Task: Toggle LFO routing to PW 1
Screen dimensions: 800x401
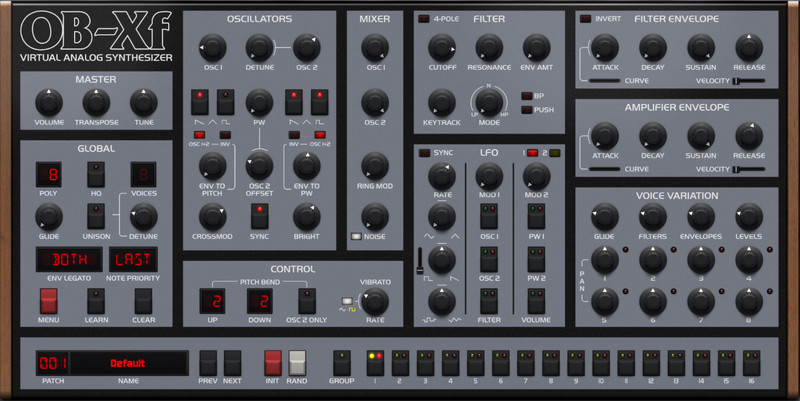Action: pyautogui.click(x=536, y=216)
